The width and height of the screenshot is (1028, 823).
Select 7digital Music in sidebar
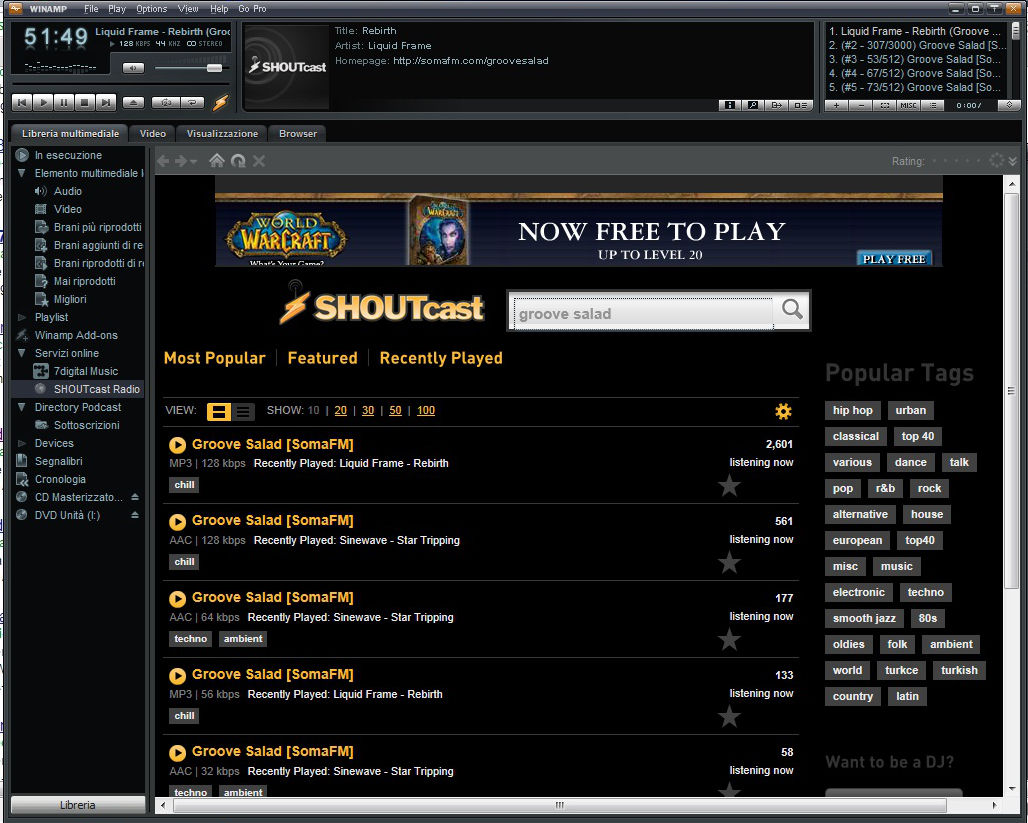click(86, 371)
